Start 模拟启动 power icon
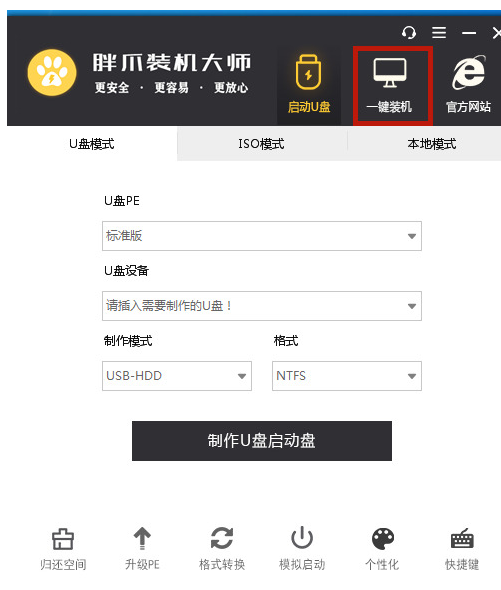The image size is (501, 590). 302,538
